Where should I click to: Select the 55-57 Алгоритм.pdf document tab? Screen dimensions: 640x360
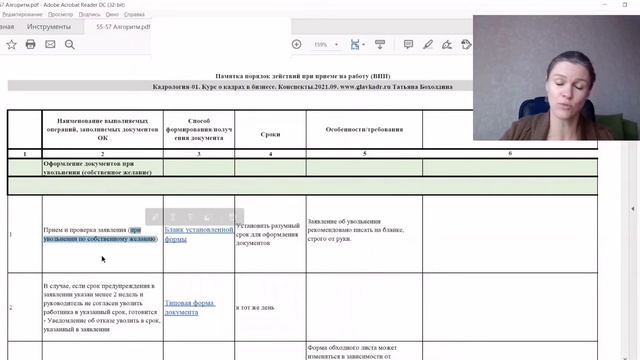click(x=123, y=27)
